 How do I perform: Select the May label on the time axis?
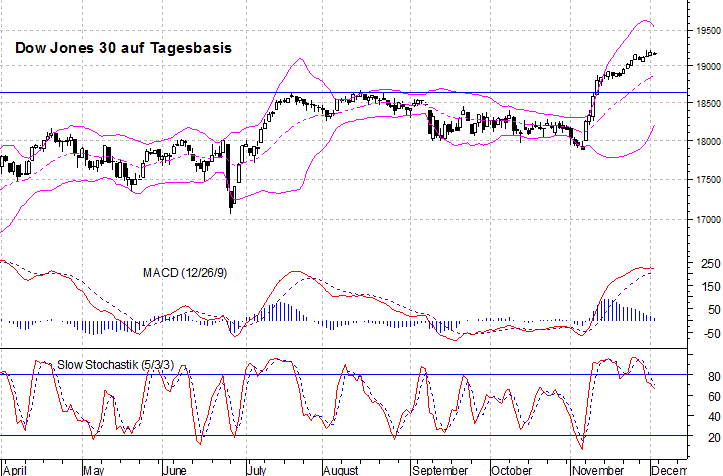[x=94, y=470]
